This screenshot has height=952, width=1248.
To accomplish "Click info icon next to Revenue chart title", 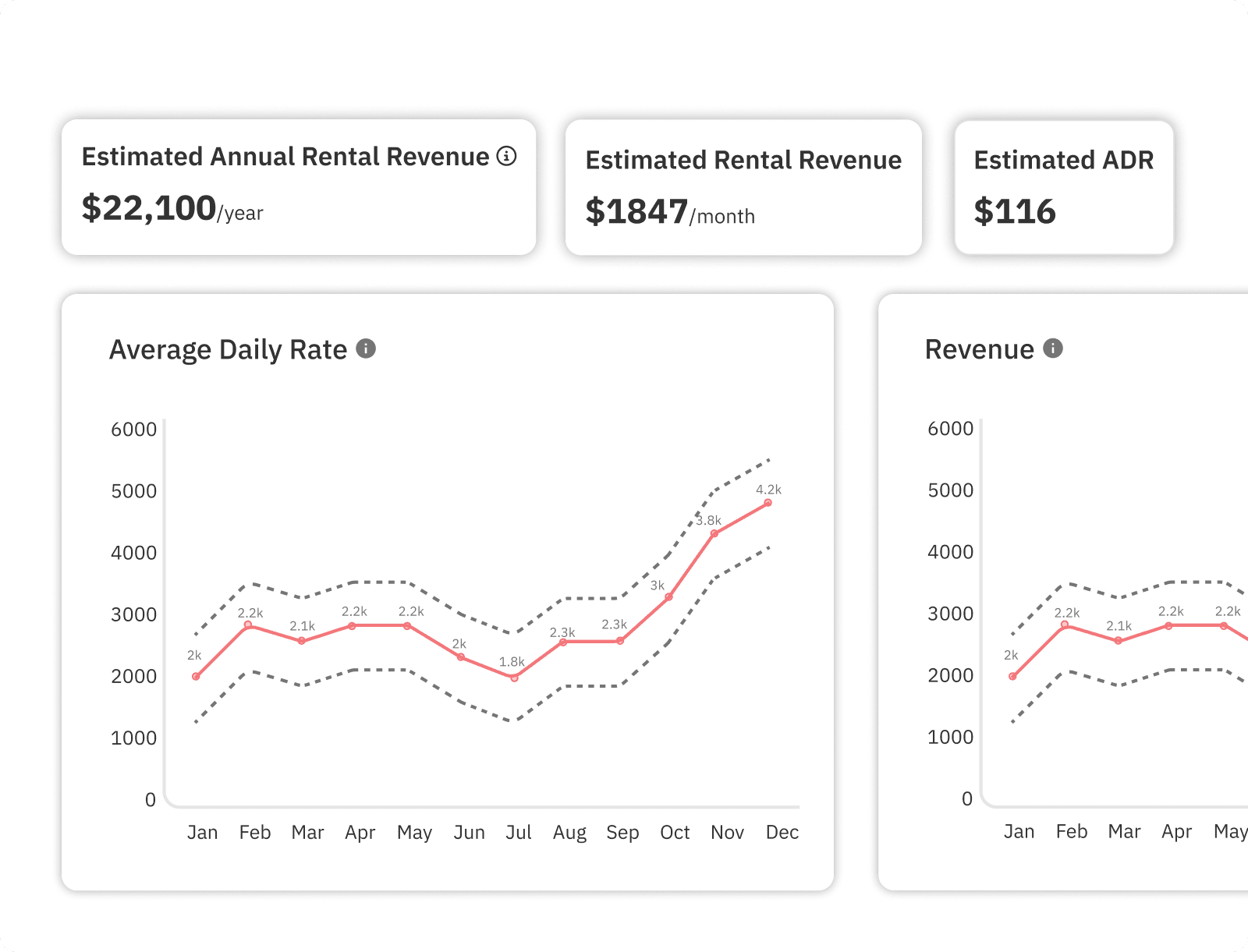I will point(1053,349).
